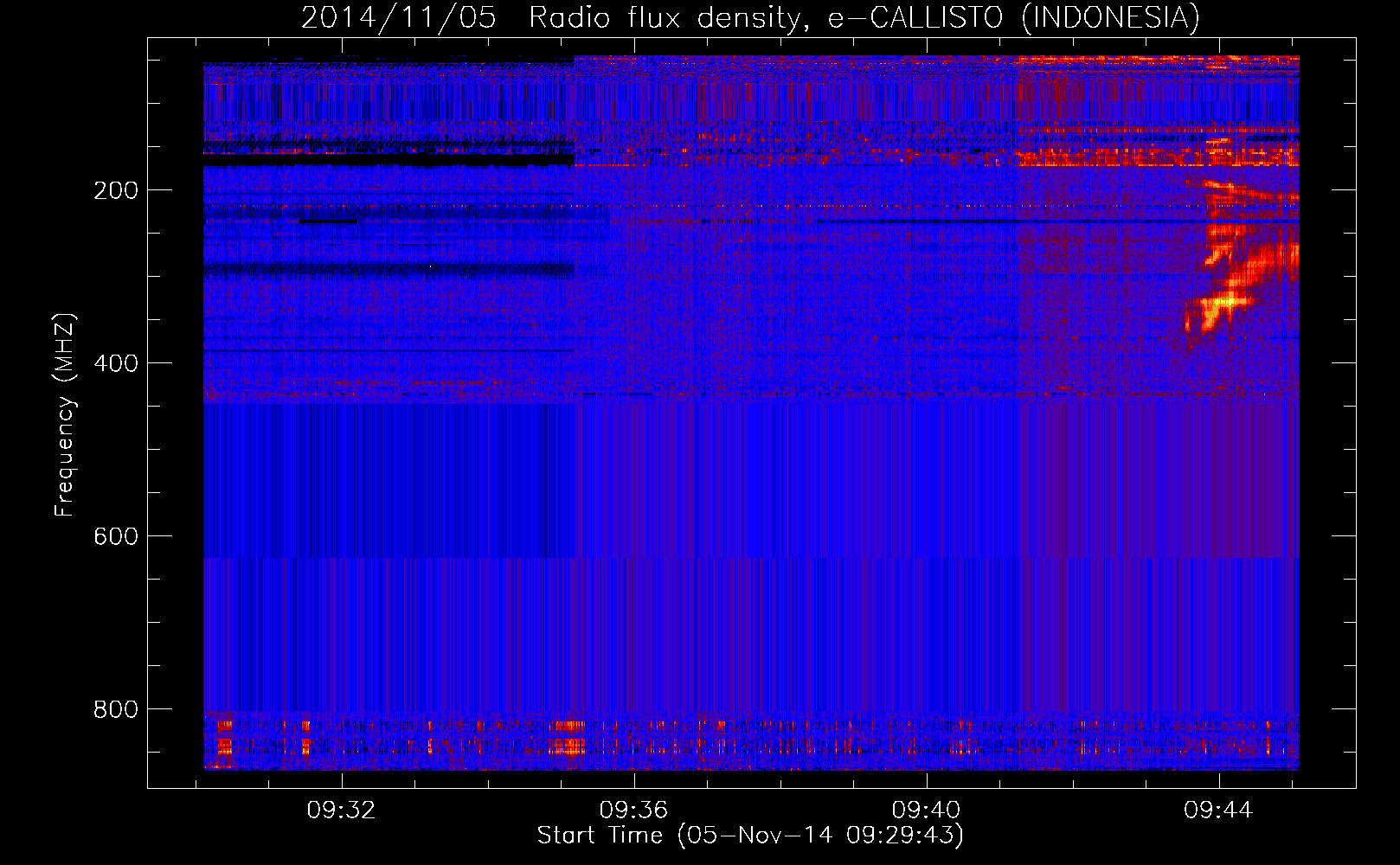Click the "Start Time (05-Nov-14 09:29:43)" label

[750, 836]
